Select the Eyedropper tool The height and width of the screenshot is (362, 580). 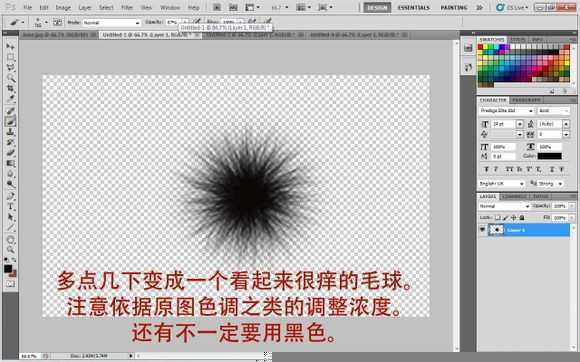tap(10, 99)
